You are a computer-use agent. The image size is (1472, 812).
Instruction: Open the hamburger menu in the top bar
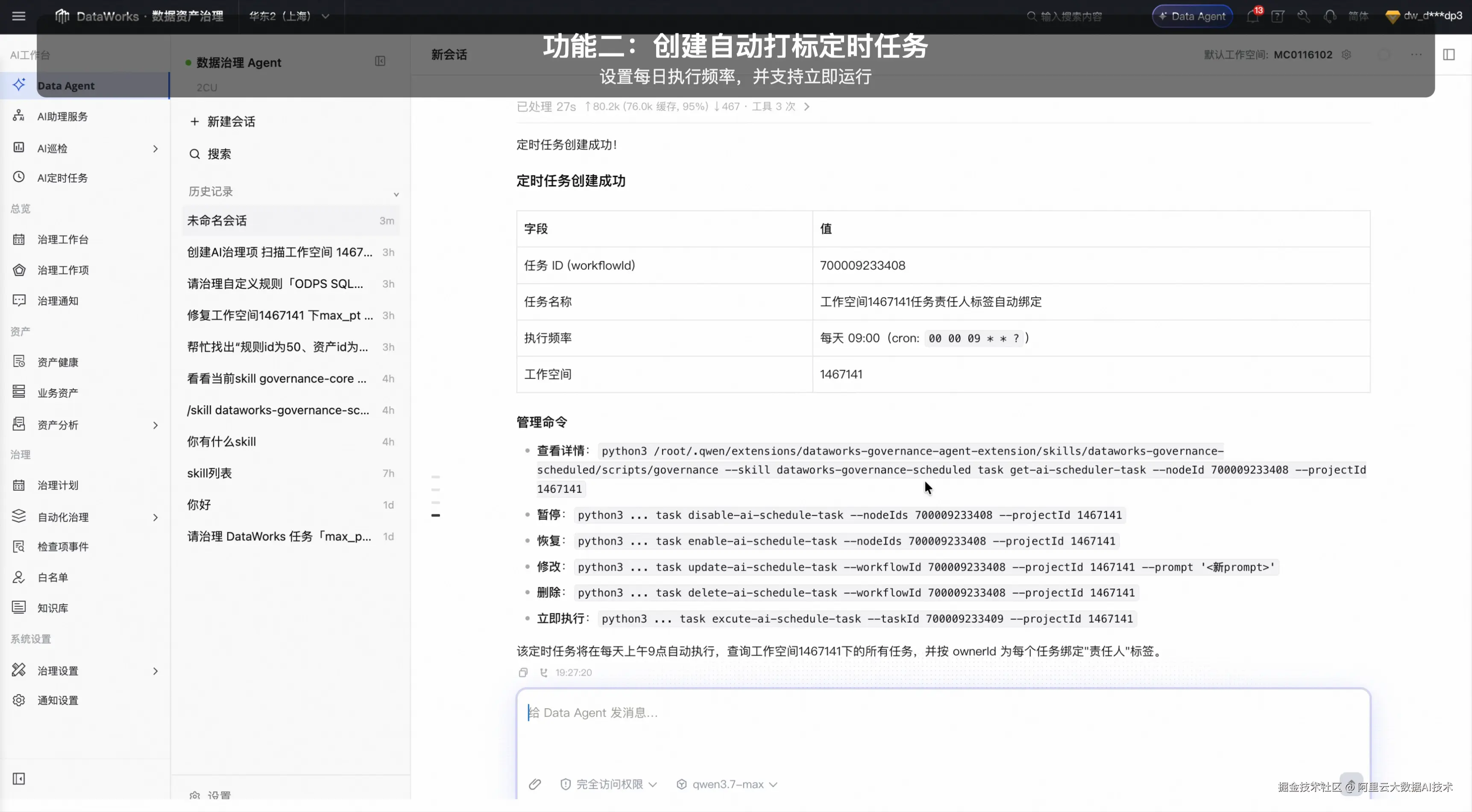19,16
